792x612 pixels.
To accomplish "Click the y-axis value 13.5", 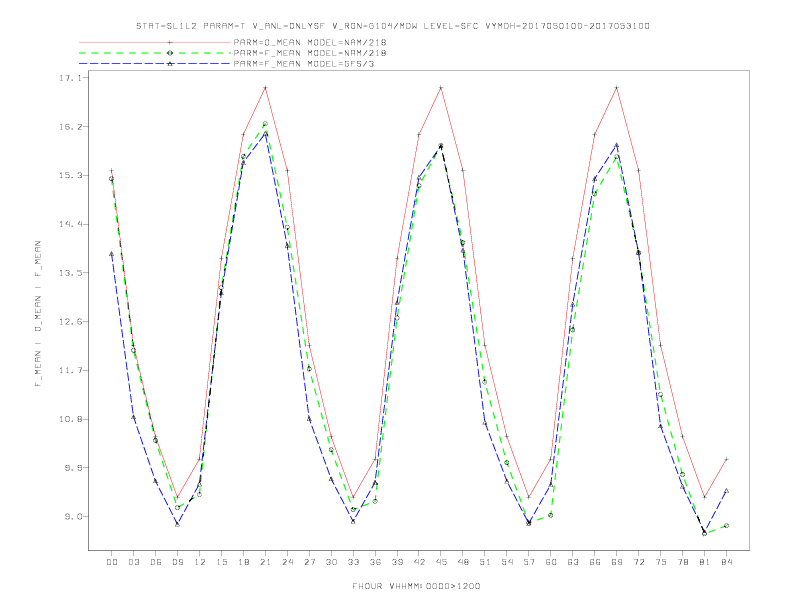I will tap(70, 273).
